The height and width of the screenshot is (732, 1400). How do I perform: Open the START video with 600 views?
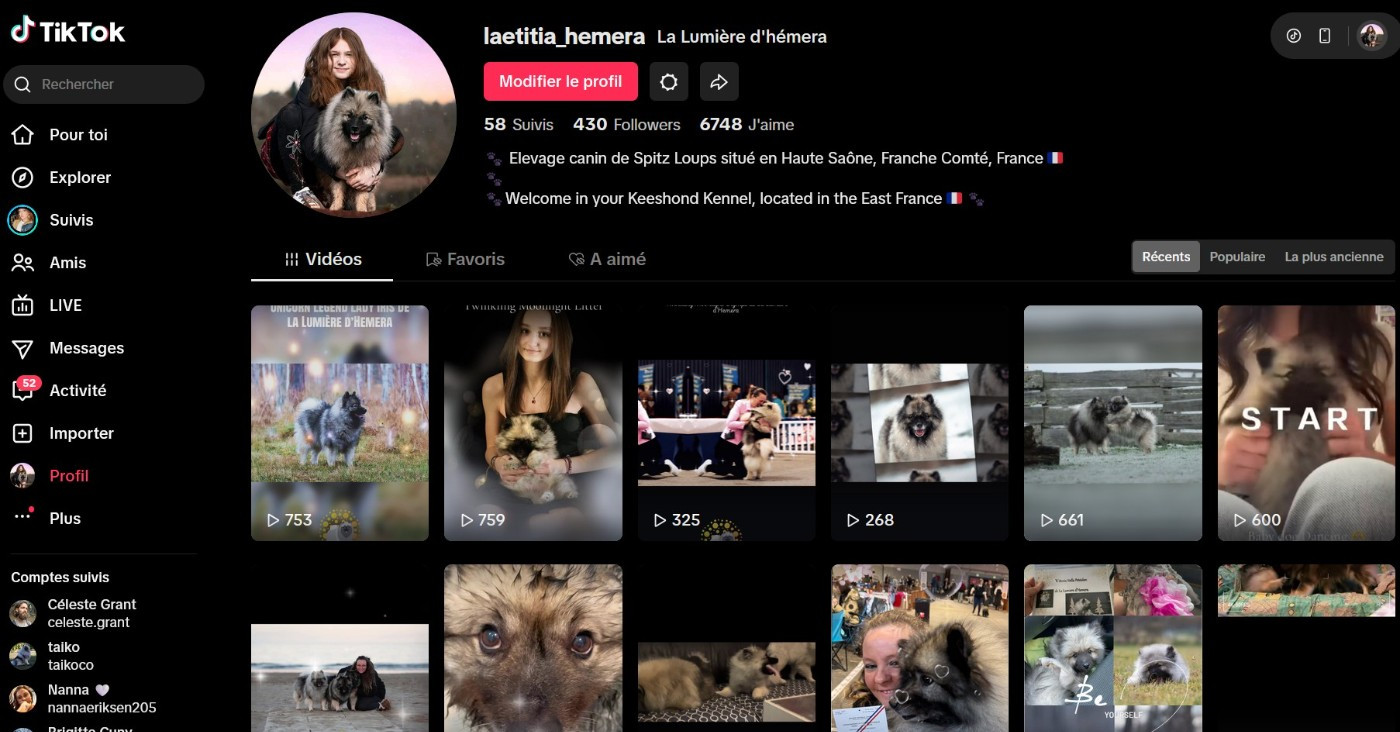tap(1306, 422)
